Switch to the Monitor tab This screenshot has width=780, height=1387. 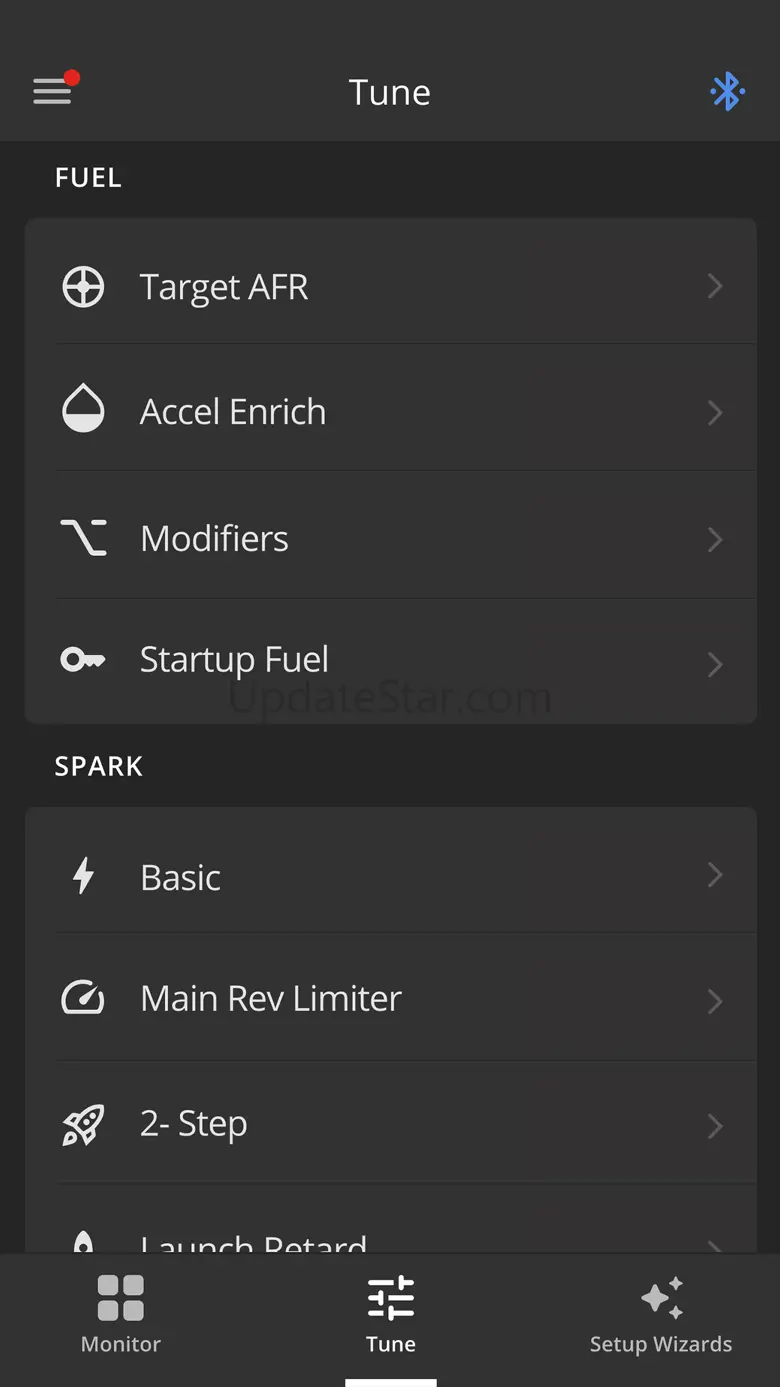[121, 1315]
